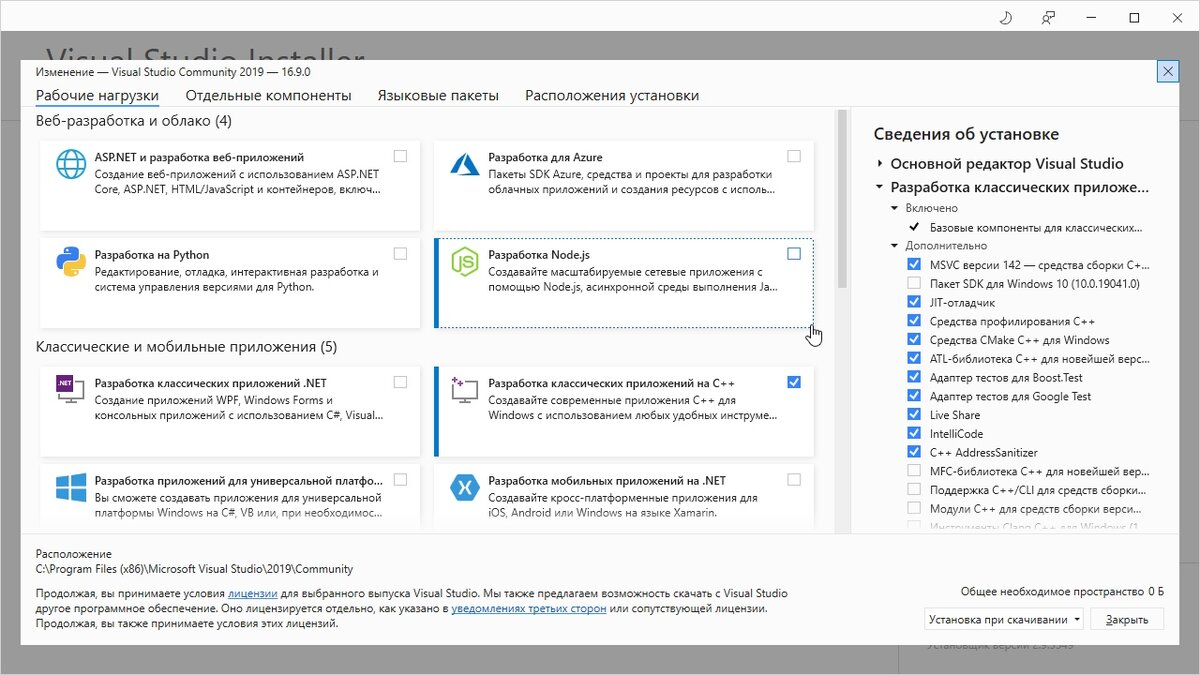Open the лицензии license link
This screenshot has width=1200, height=675.
point(253,593)
